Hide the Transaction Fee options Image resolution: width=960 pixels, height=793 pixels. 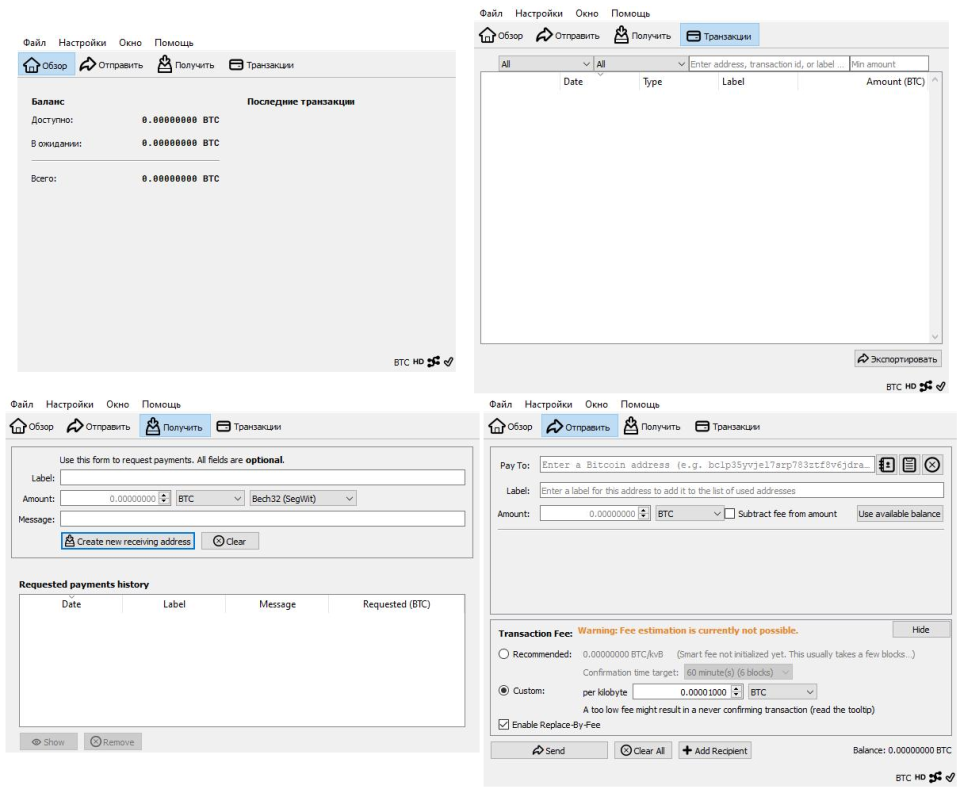point(921,628)
